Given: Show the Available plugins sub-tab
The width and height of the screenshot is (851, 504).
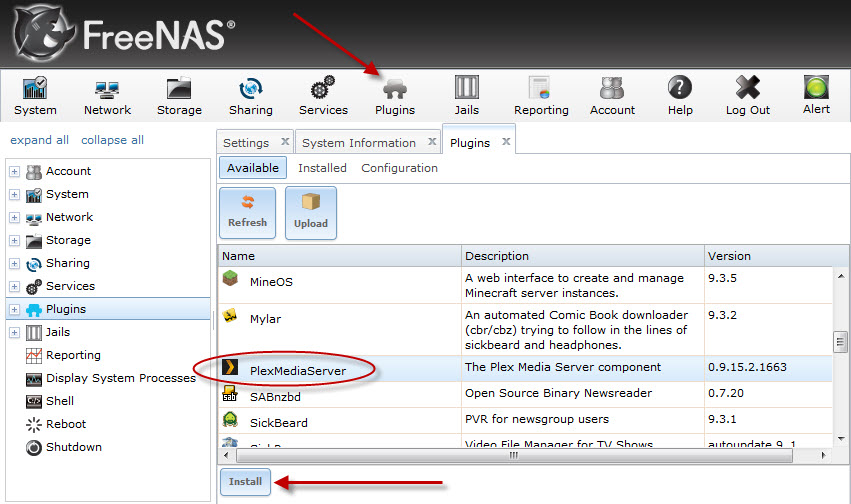Looking at the screenshot, I should (253, 168).
